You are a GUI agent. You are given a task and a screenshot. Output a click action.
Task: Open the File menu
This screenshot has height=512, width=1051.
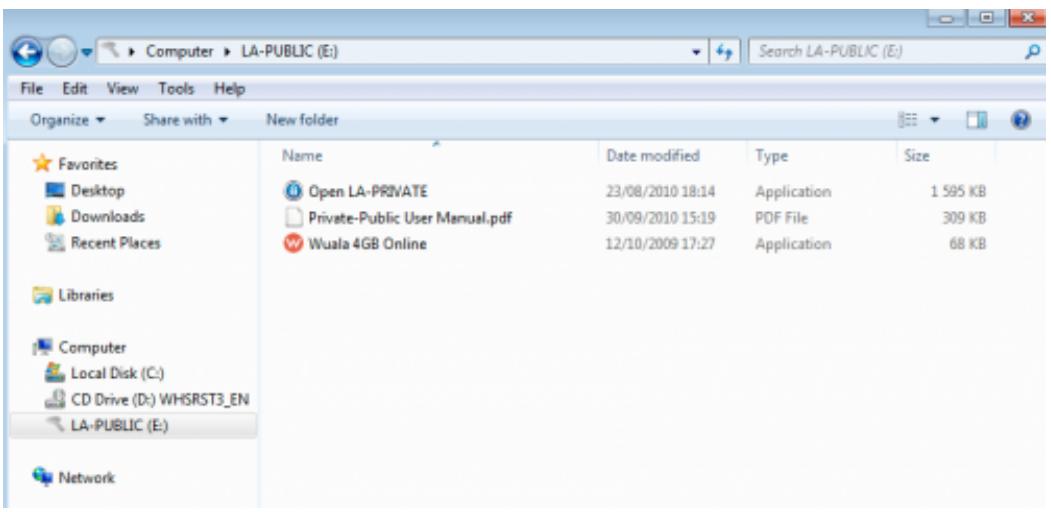[32, 88]
